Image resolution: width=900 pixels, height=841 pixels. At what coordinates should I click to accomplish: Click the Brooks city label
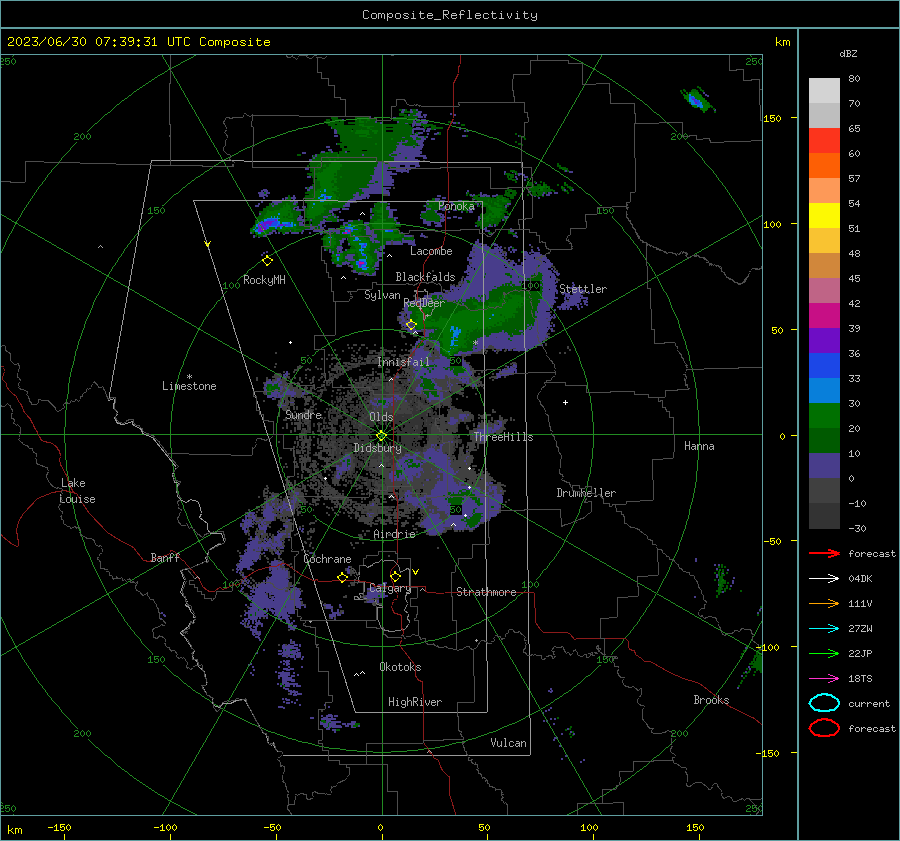(x=711, y=700)
